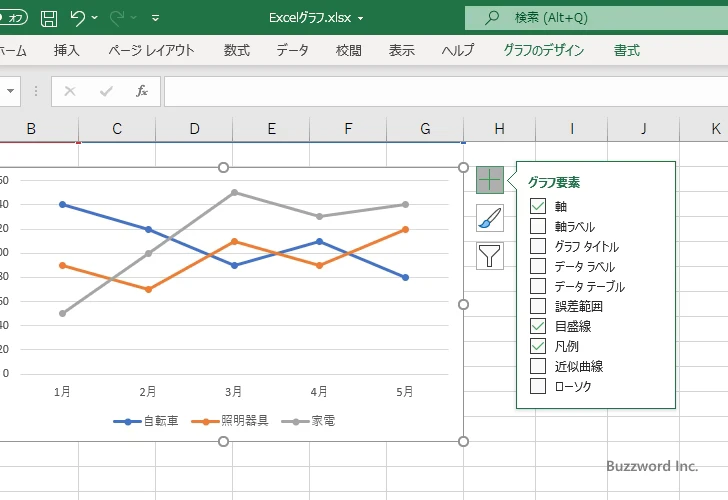Click the Insert Function fx icon
The image size is (728, 500).
click(x=142, y=91)
